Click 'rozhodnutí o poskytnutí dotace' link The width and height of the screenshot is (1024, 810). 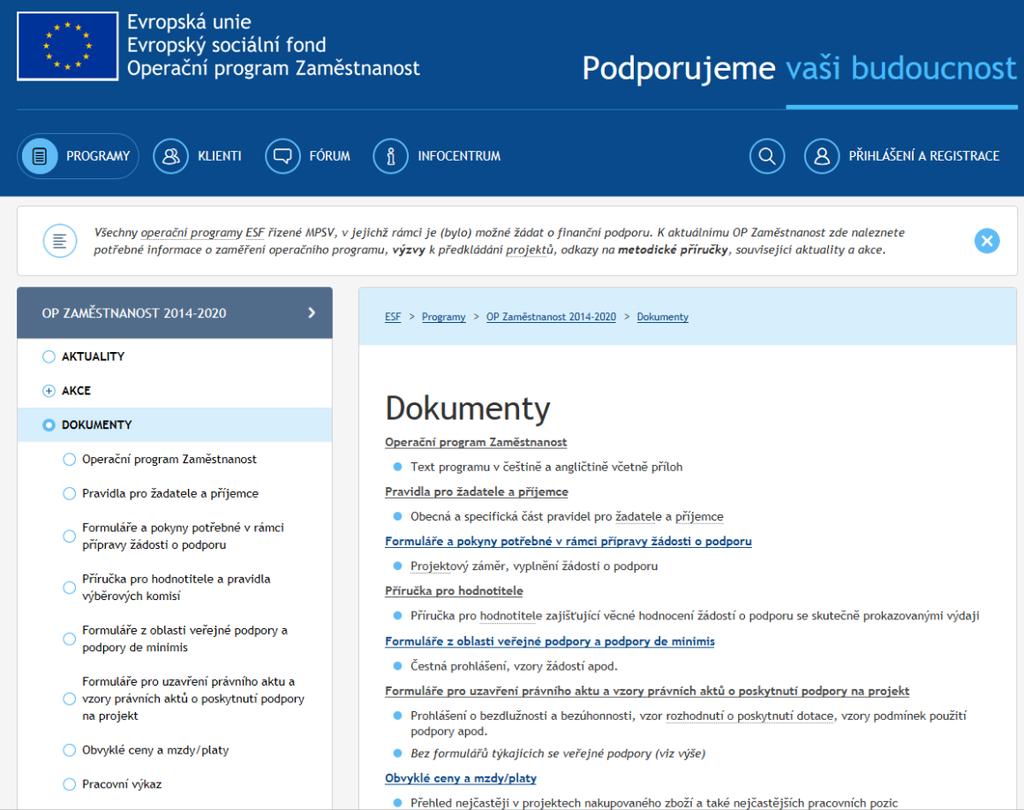click(x=750, y=716)
